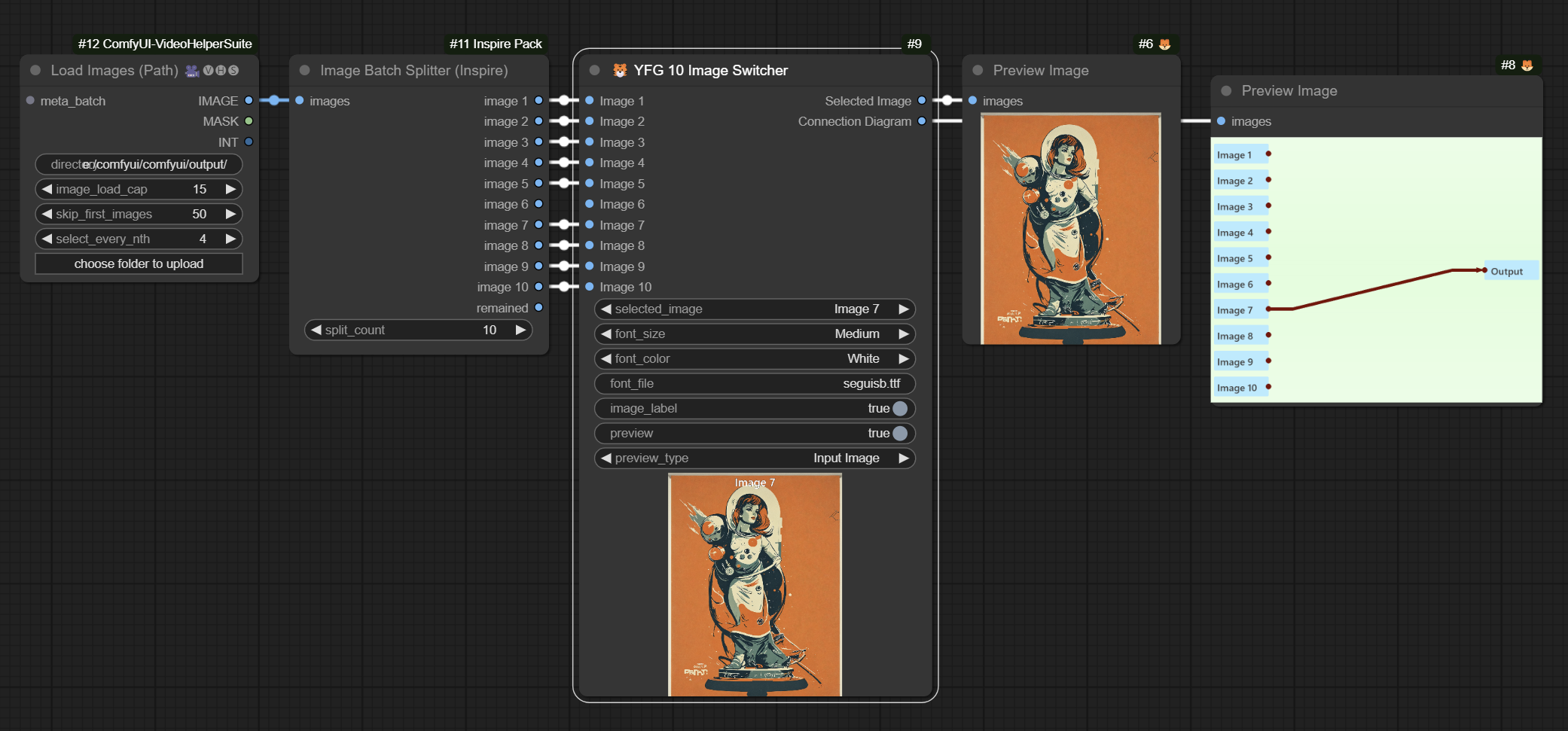Click the INT output port
This screenshot has width=1568, height=731.
pos(249,142)
